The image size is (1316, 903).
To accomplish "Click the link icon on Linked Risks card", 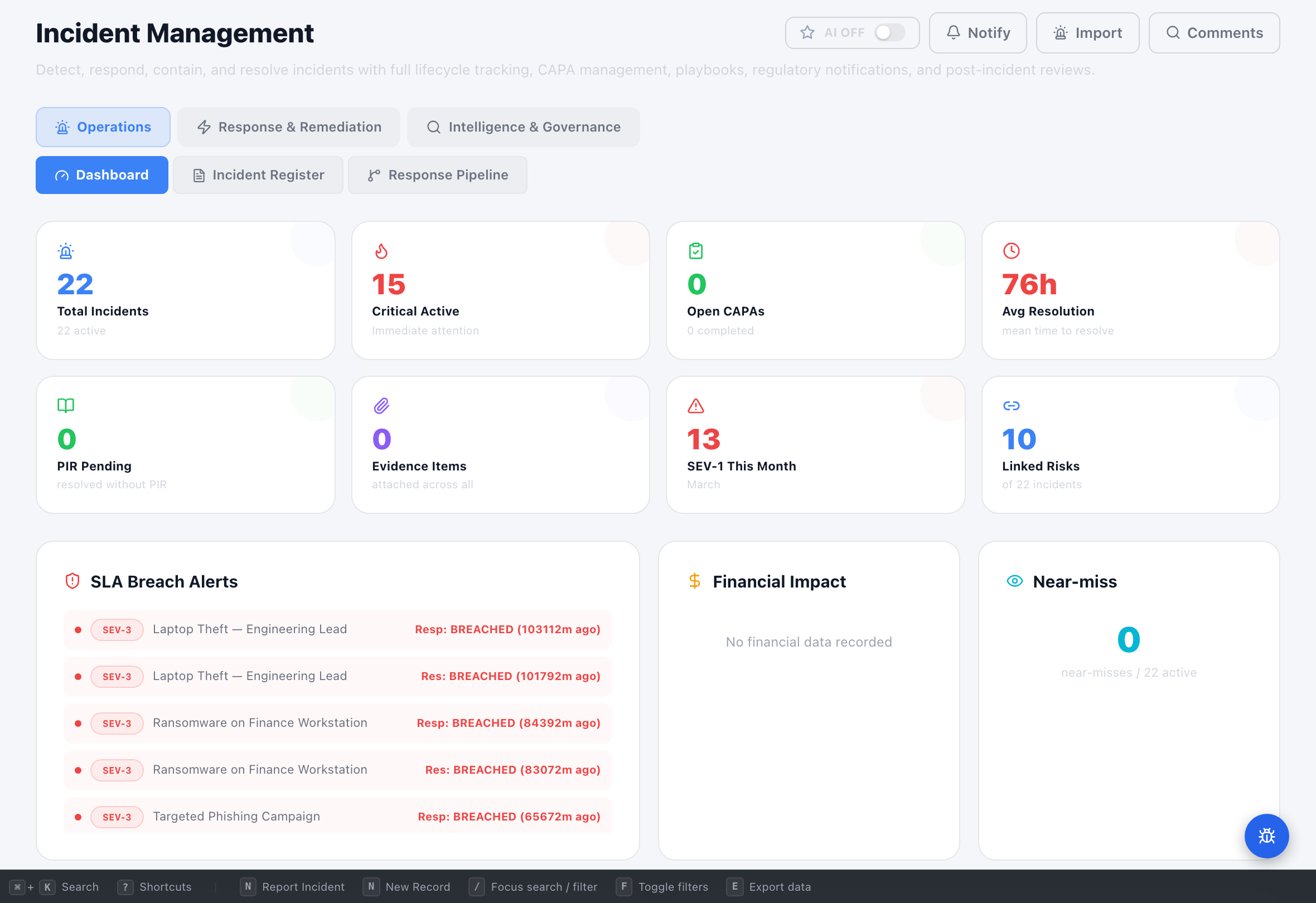I will click(x=1012, y=405).
